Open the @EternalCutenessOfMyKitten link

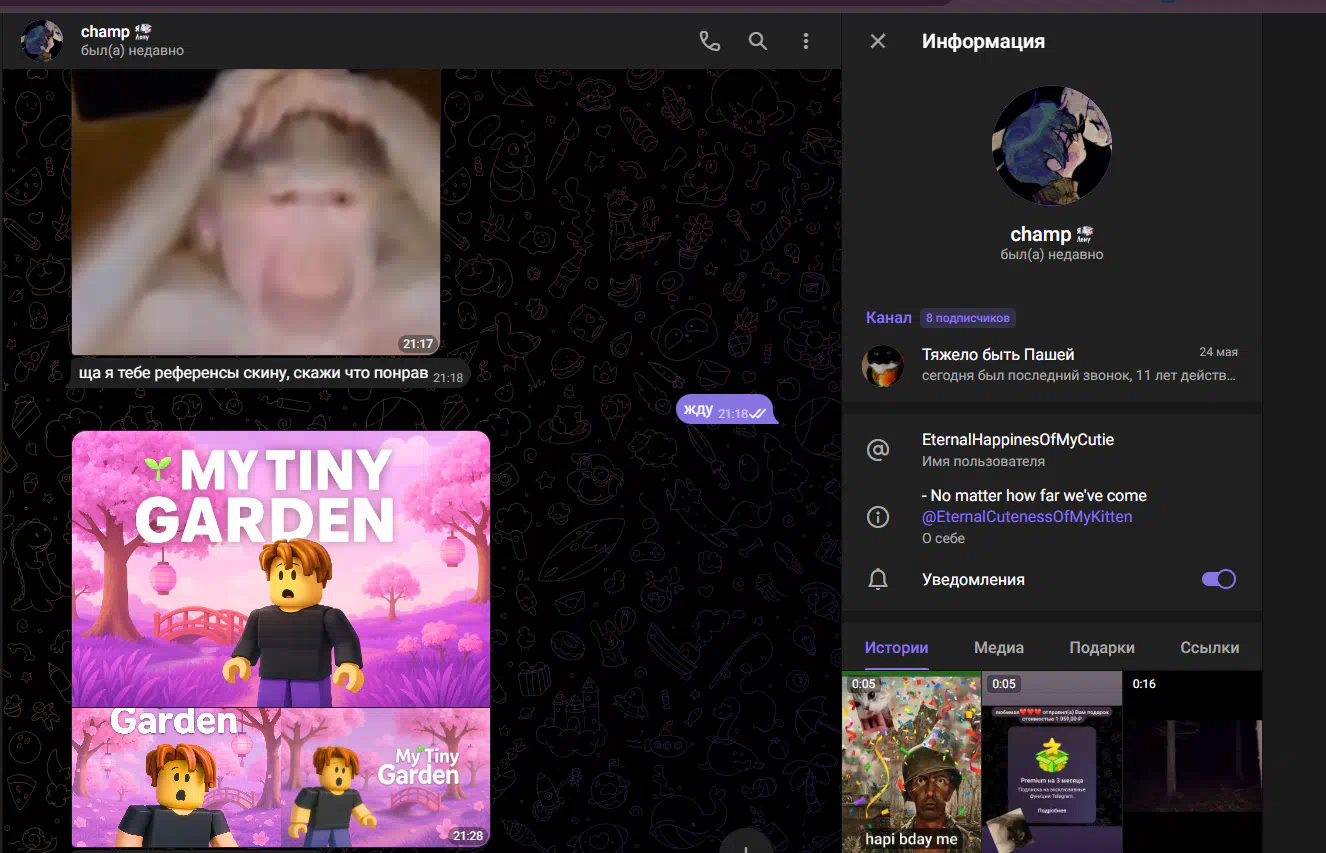click(1027, 517)
